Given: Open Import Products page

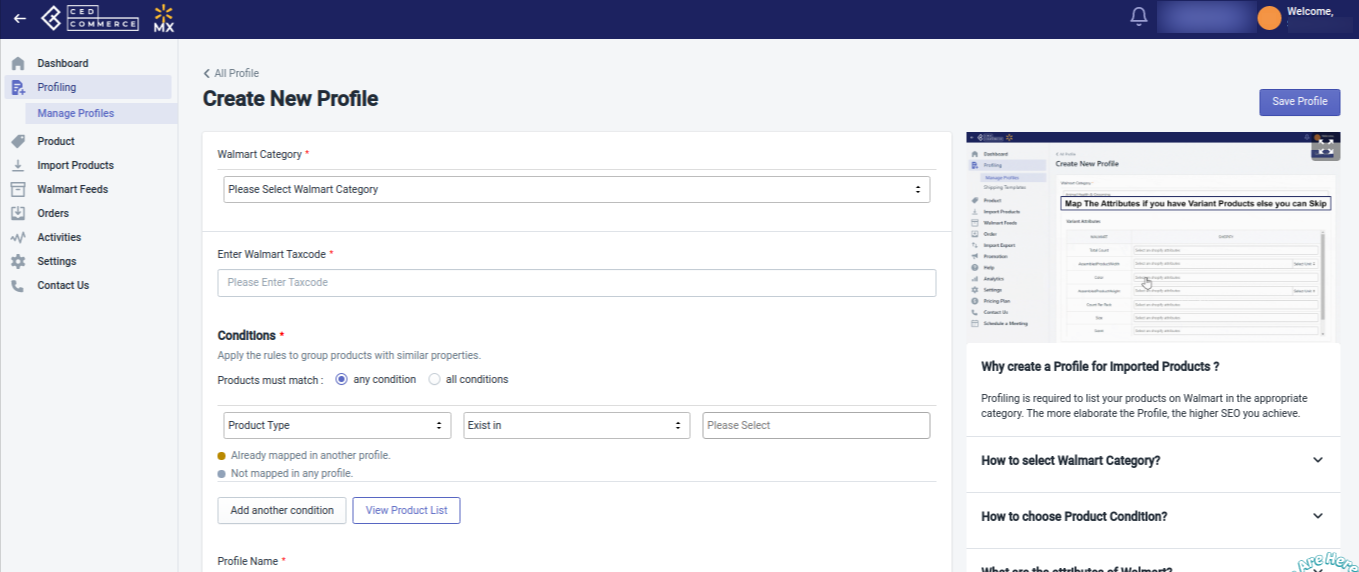Looking at the screenshot, I should click(x=76, y=165).
